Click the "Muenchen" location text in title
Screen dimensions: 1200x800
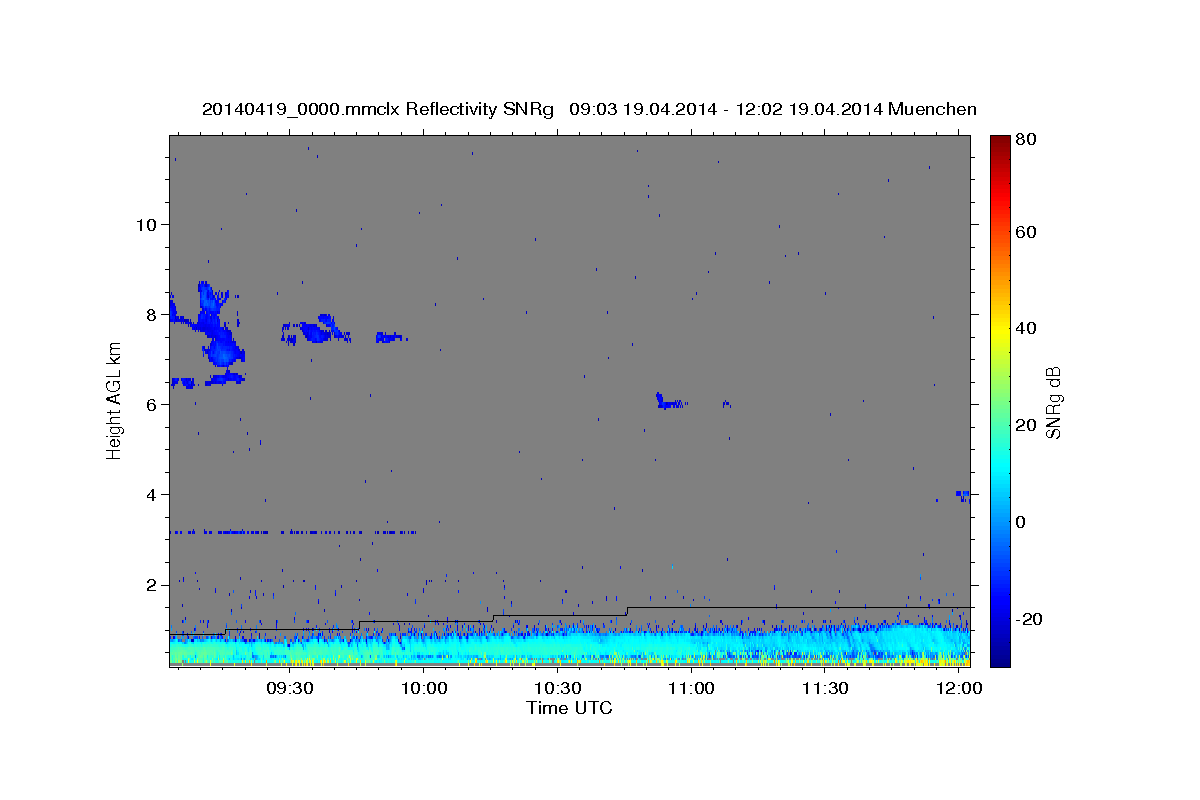[x=932, y=109]
